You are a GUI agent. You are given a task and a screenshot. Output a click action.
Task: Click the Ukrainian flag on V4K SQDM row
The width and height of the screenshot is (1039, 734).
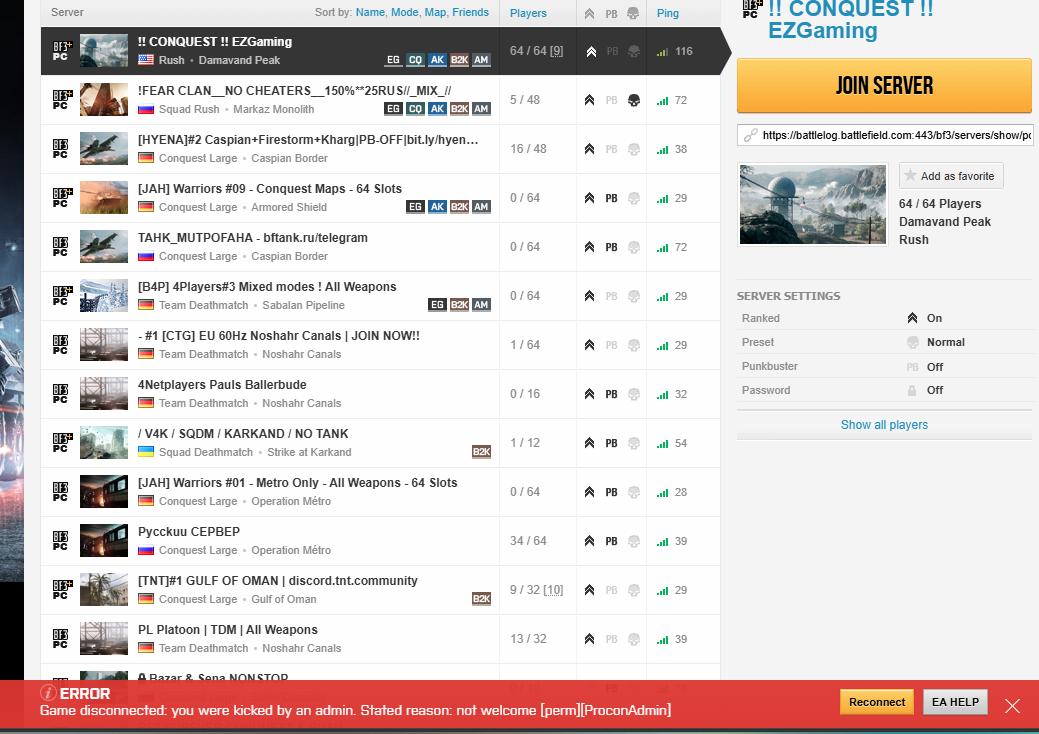point(146,452)
